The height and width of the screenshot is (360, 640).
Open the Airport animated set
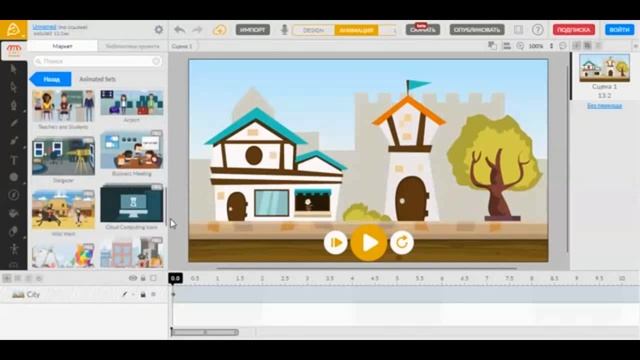tap(131, 103)
